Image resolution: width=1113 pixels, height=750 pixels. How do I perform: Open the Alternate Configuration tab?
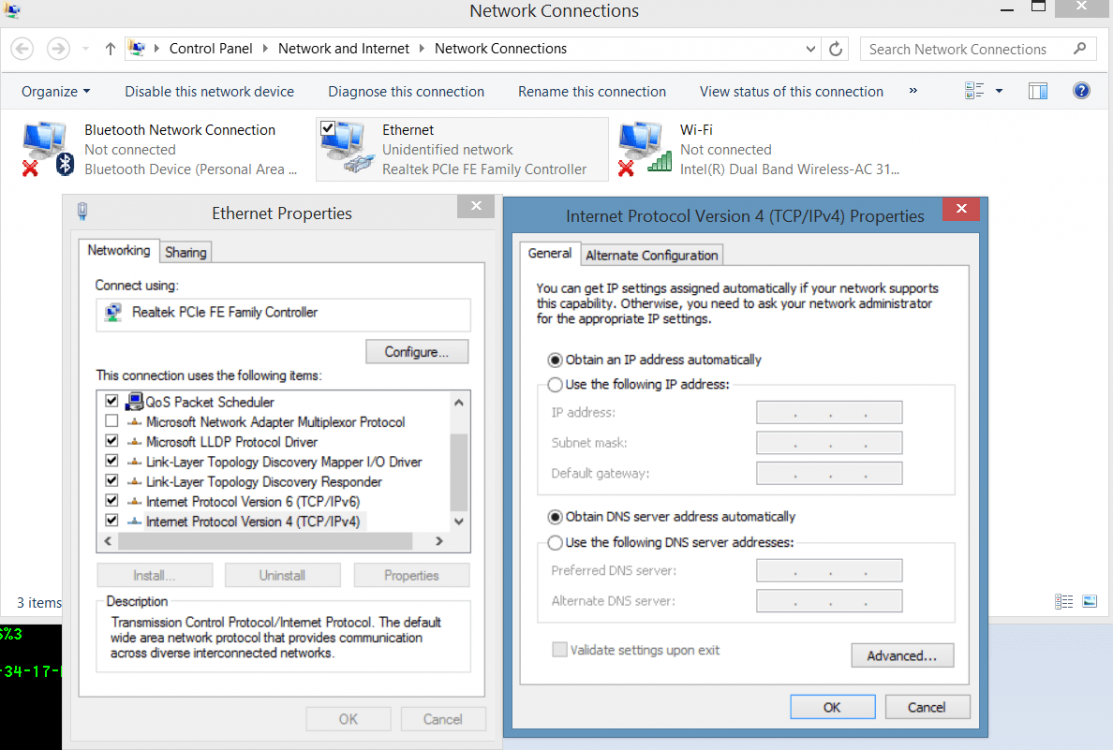[x=651, y=255]
